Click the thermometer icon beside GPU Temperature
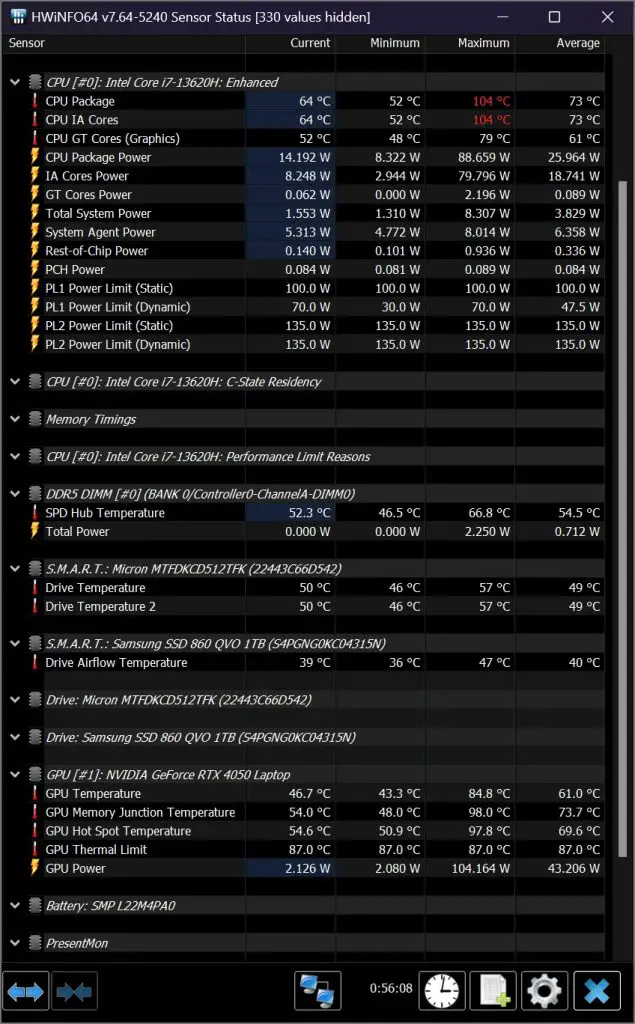 point(35,793)
